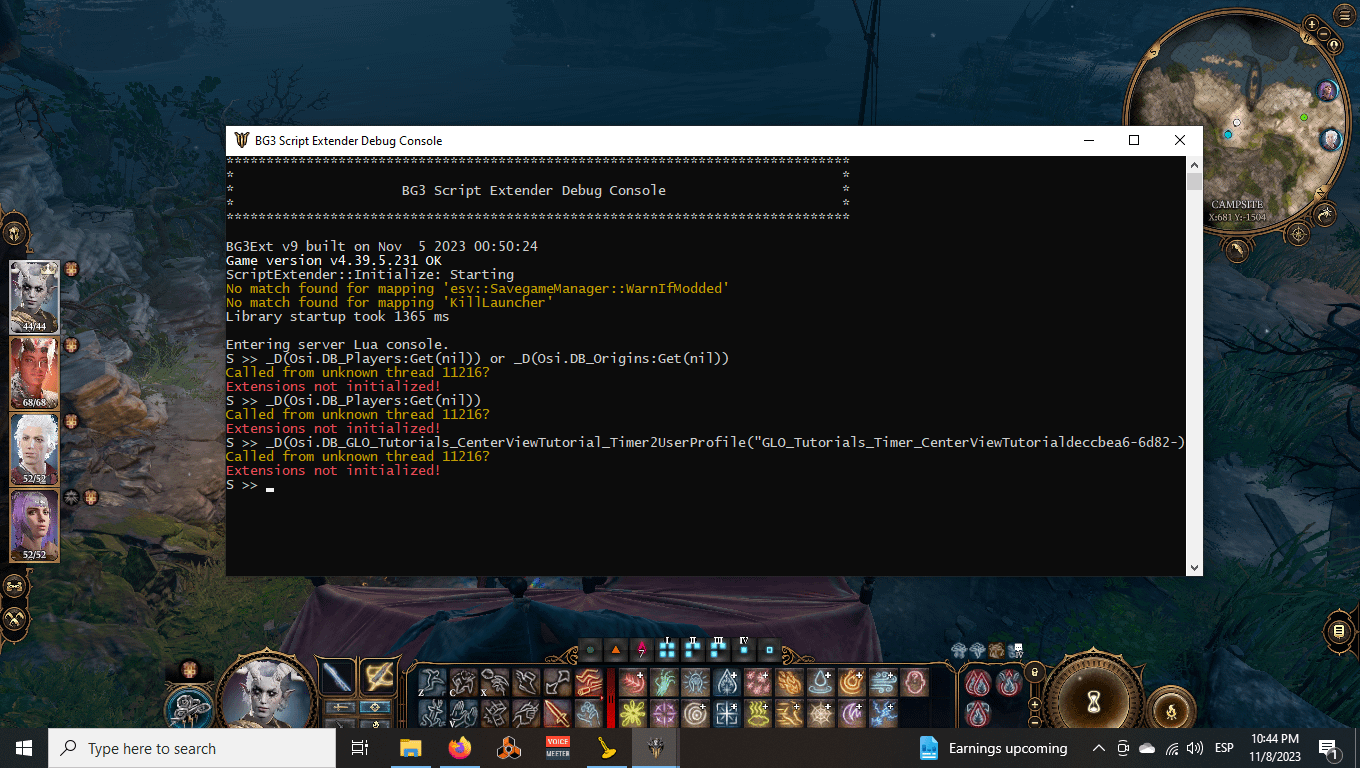
Task: Filter hotbar to level II spells
Action: click(692, 650)
